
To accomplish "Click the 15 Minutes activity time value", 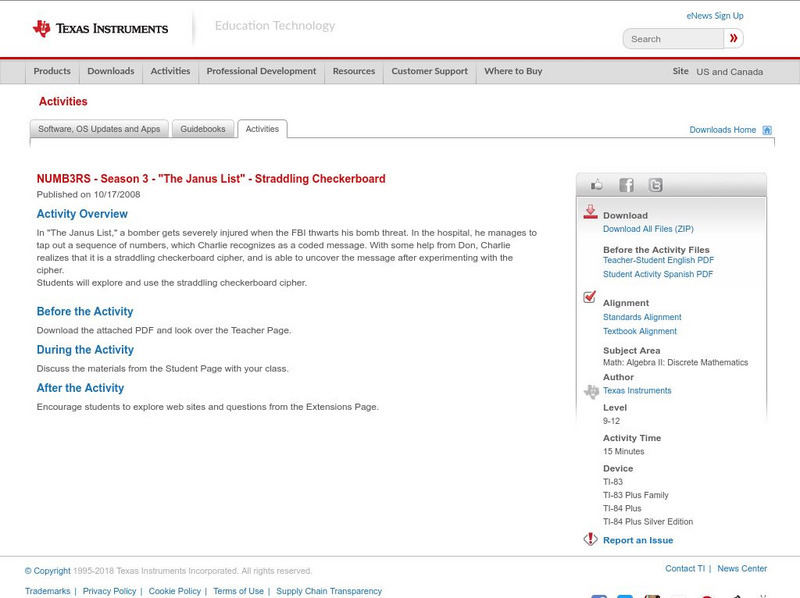I will tap(623, 452).
